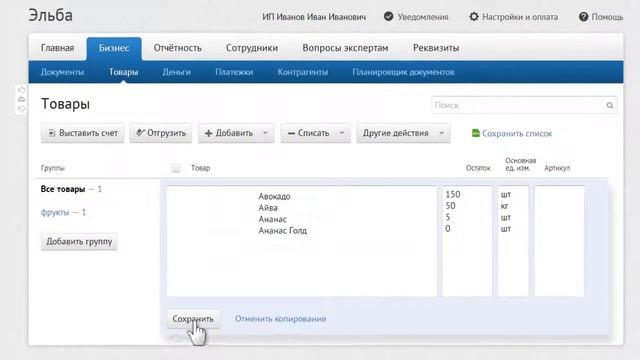Open the Документы submenu item
Screen dimensions: 640x360
(x=62, y=72)
